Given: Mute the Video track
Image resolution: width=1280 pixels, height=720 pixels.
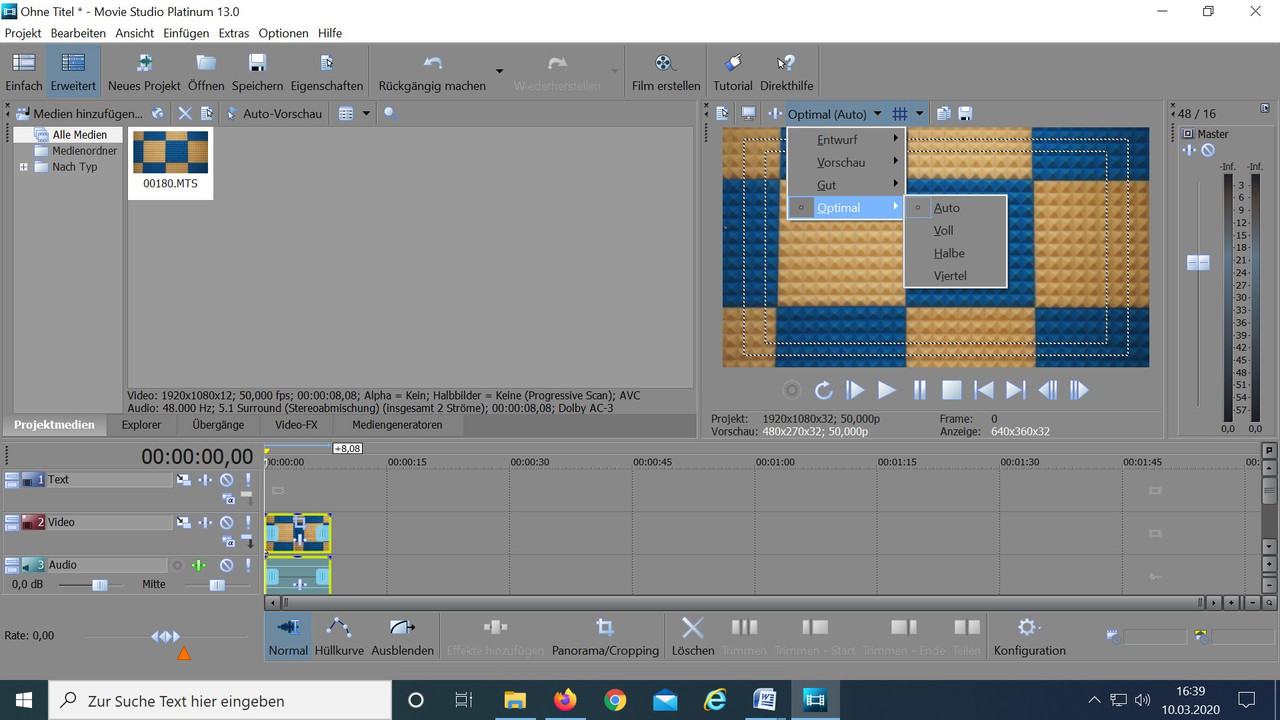Looking at the screenshot, I should click(x=227, y=522).
